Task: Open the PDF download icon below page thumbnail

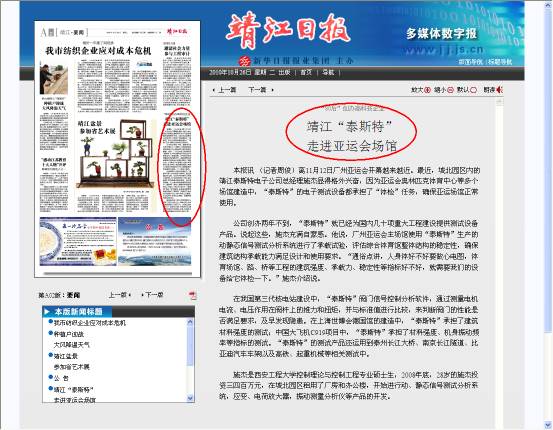Action: click(192, 295)
